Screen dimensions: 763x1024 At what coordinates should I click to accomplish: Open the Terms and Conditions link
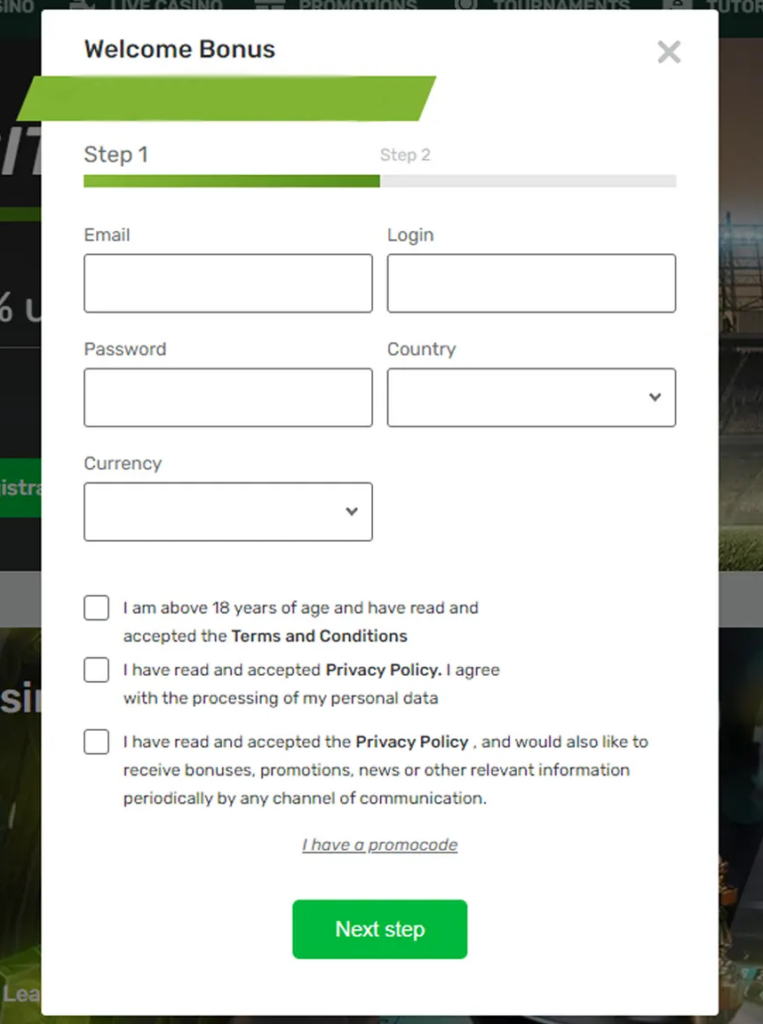tap(318, 636)
